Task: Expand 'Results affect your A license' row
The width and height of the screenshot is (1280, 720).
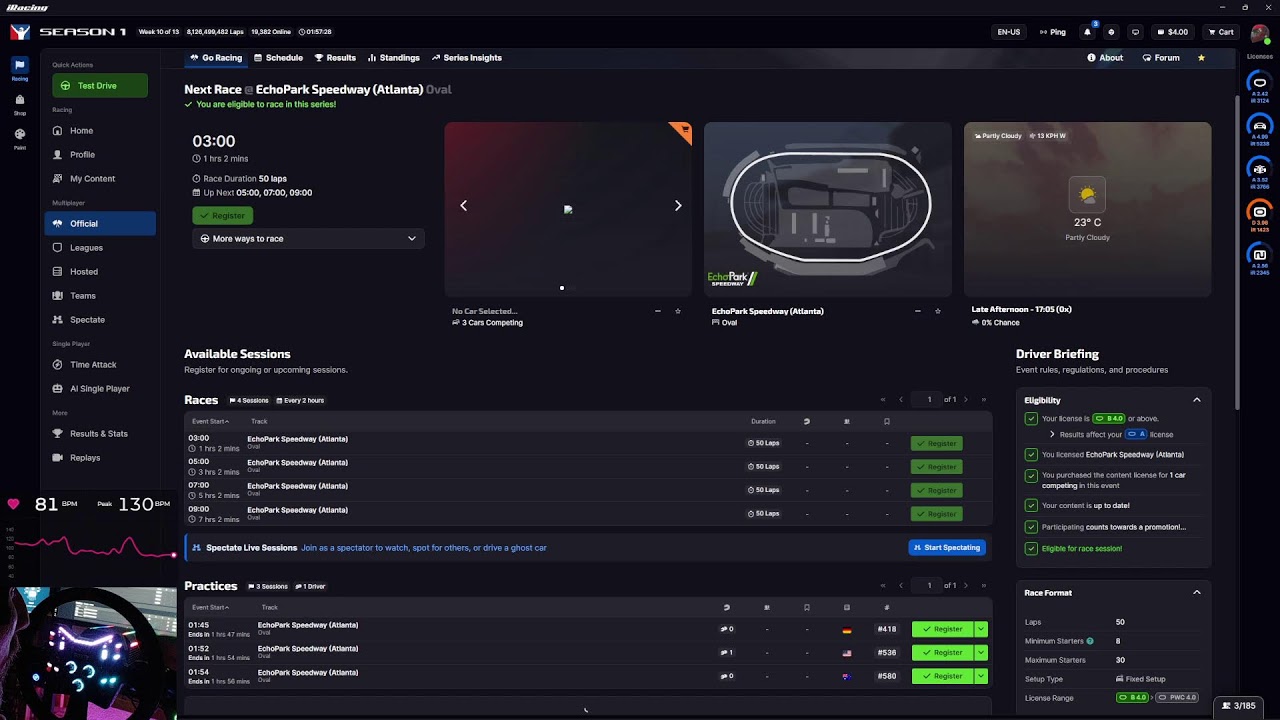Action: point(1052,435)
